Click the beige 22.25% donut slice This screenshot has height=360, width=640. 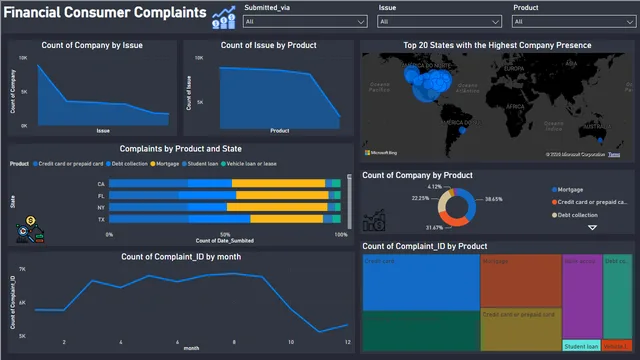click(442, 202)
